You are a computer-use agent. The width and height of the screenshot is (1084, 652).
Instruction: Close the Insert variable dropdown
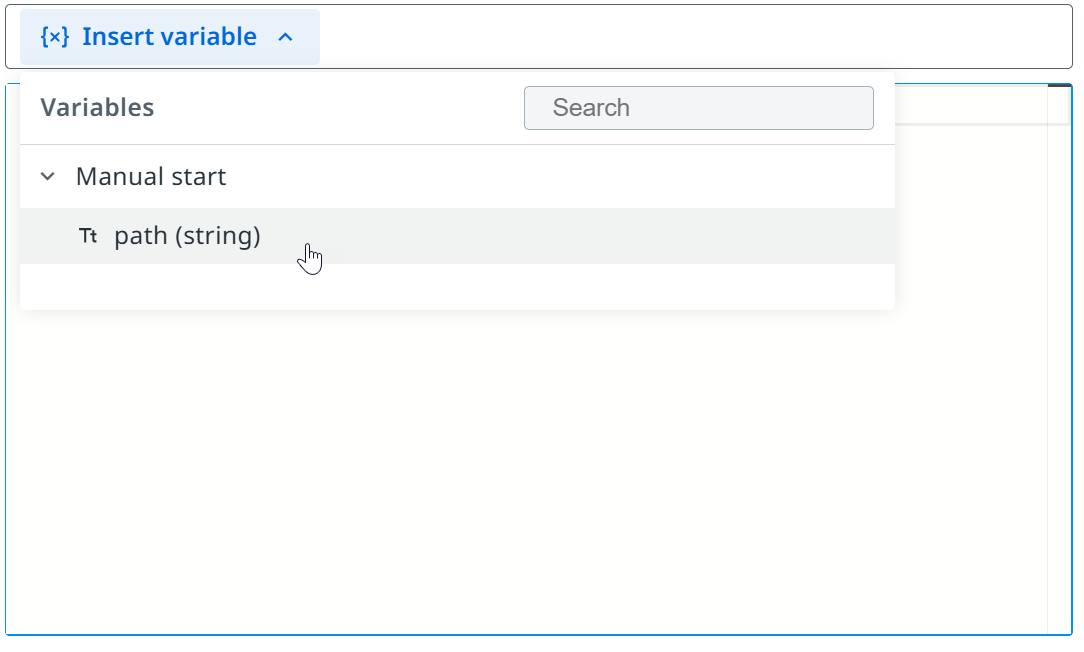coord(169,37)
